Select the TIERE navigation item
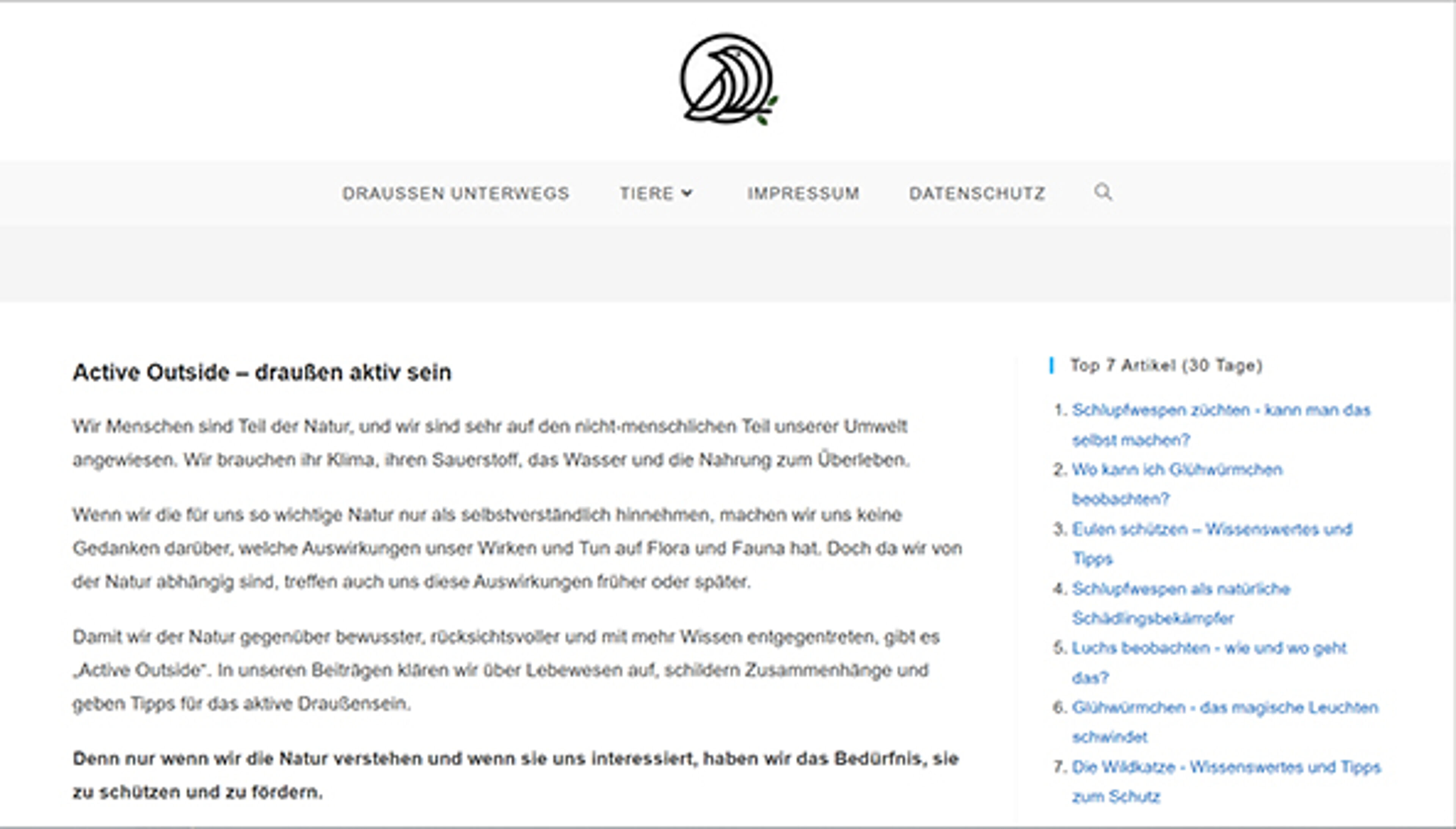The width and height of the screenshot is (1456, 829). [x=646, y=192]
